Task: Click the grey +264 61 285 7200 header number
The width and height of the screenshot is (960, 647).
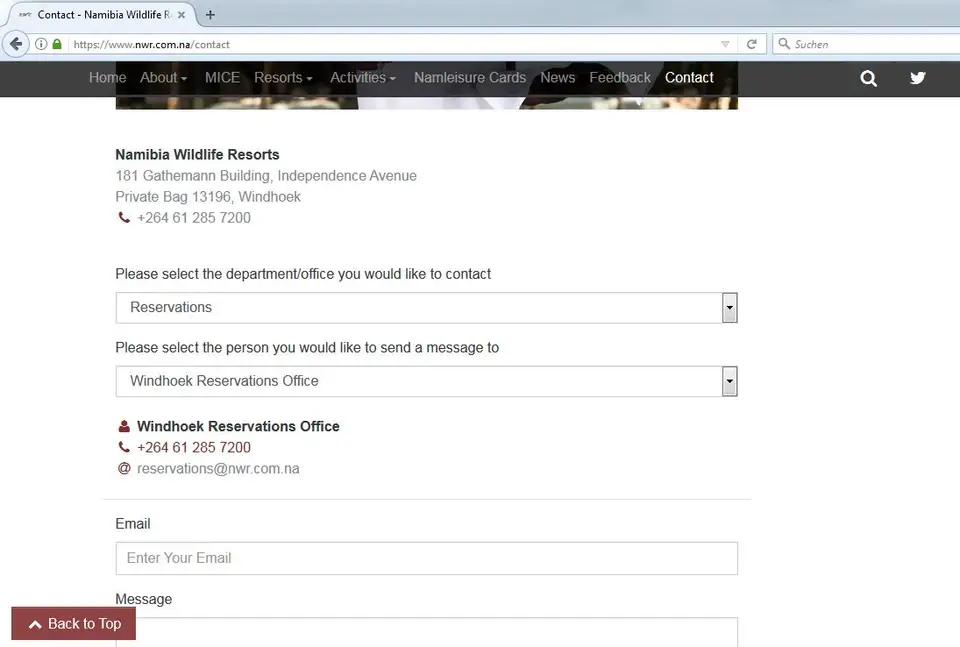Action: 193,218
